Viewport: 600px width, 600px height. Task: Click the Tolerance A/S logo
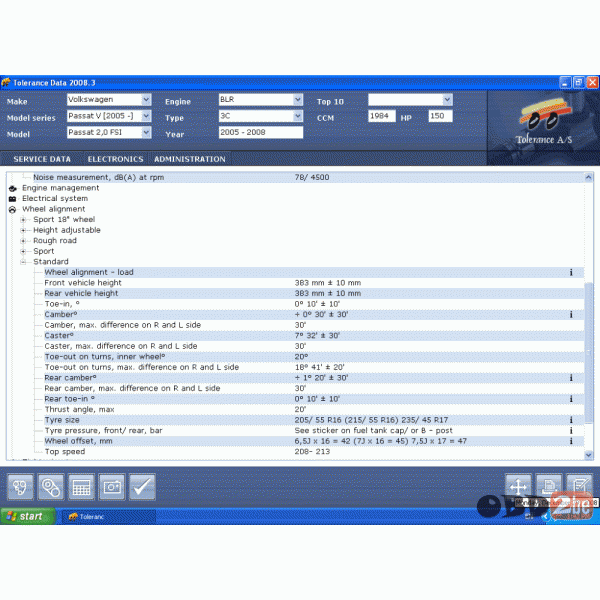click(x=544, y=122)
